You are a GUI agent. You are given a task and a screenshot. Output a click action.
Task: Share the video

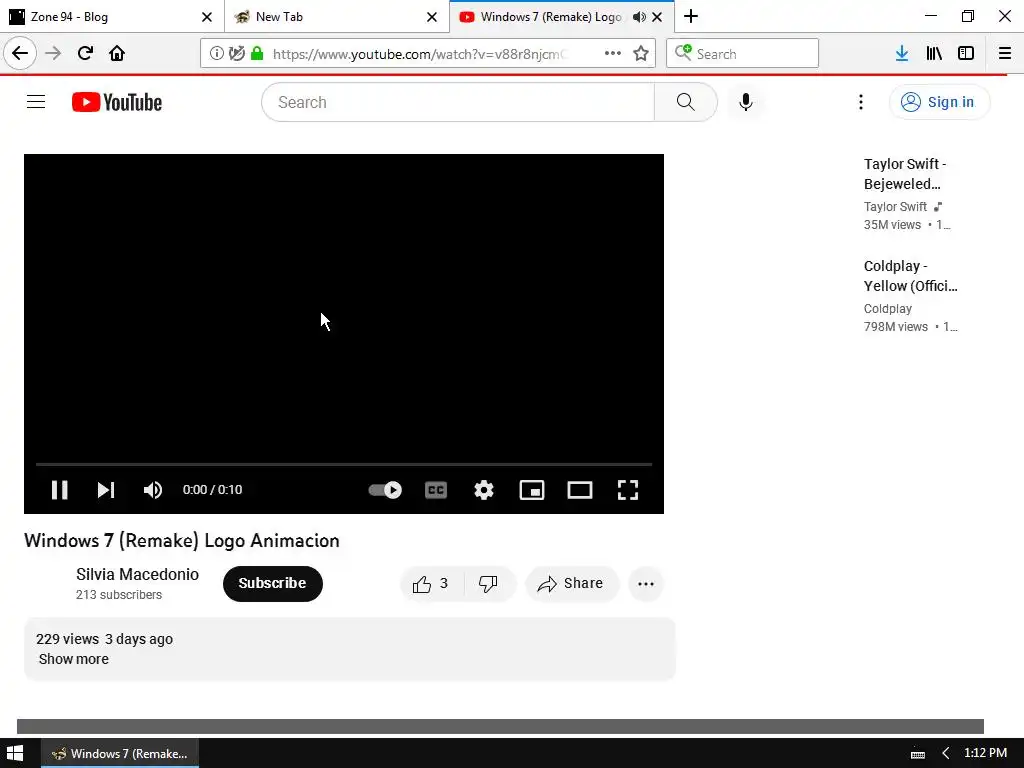[x=571, y=584]
